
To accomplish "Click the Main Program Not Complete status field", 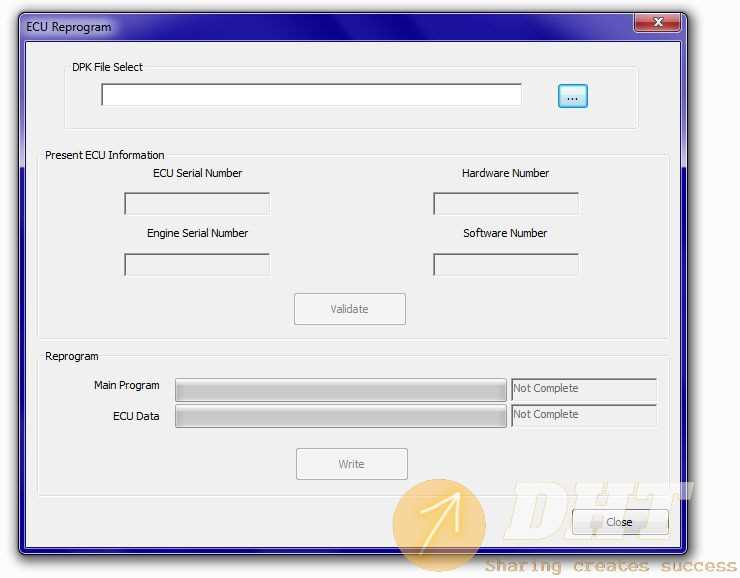I will pyautogui.click(x=584, y=389).
